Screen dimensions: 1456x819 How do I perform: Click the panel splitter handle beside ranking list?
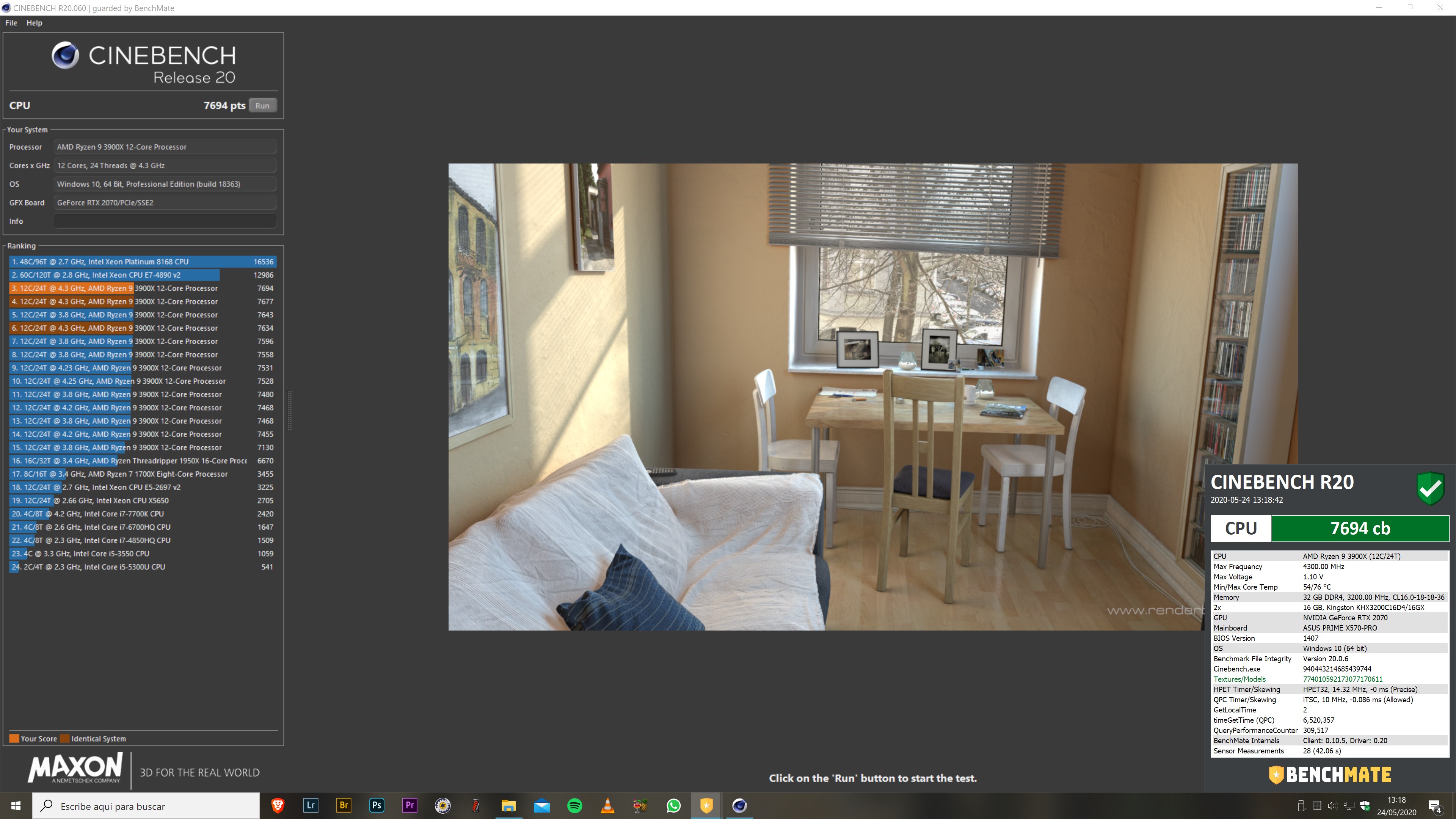point(290,410)
